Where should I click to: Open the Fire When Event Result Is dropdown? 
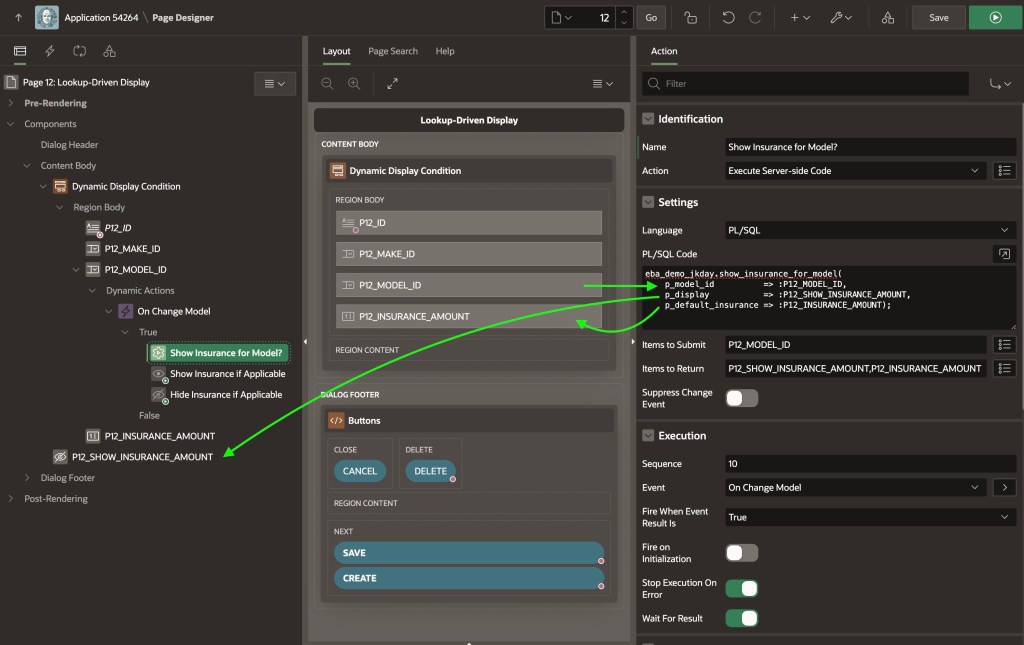pyautogui.click(x=870, y=517)
